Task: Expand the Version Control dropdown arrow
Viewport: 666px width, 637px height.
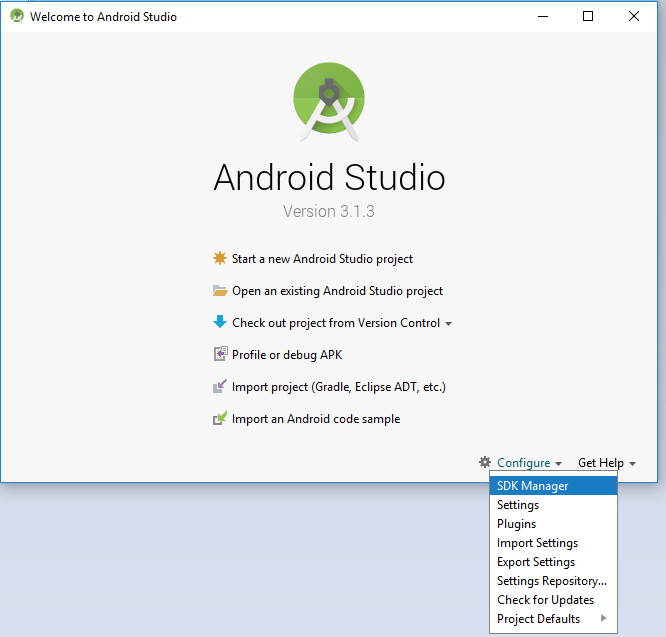Action: (x=448, y=324)
